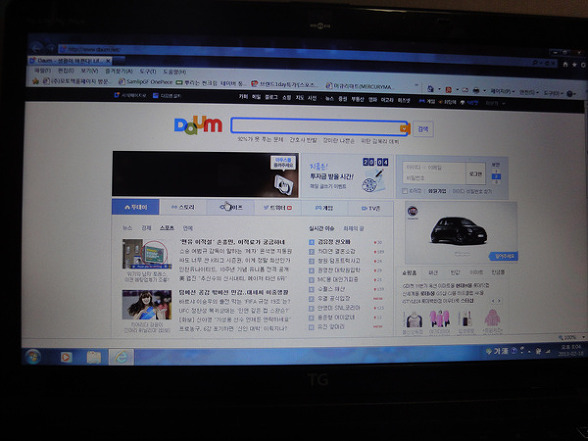Open the 도움말(H) menu
The height and width of the screenshot is (441, 588).
click(174, 71)
